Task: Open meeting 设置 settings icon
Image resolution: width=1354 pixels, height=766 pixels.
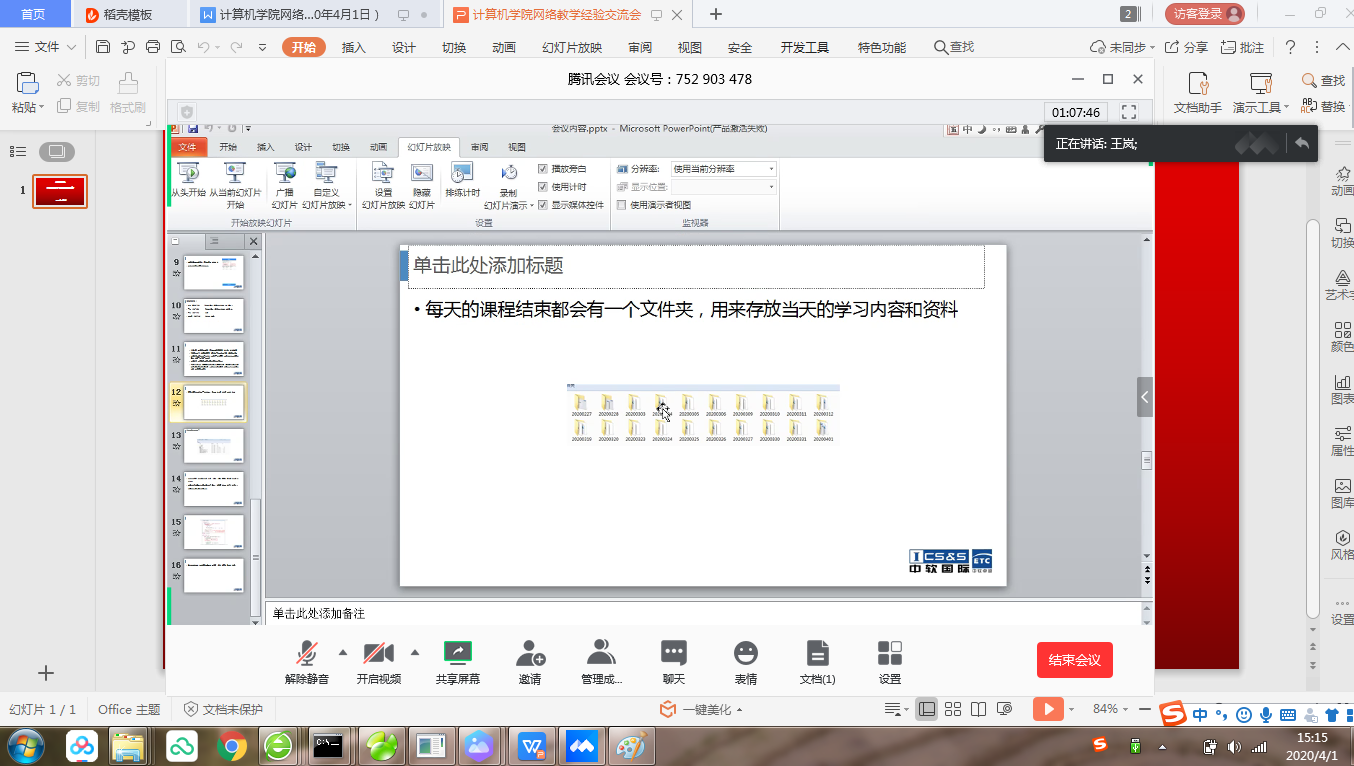Action: point(889,654)
